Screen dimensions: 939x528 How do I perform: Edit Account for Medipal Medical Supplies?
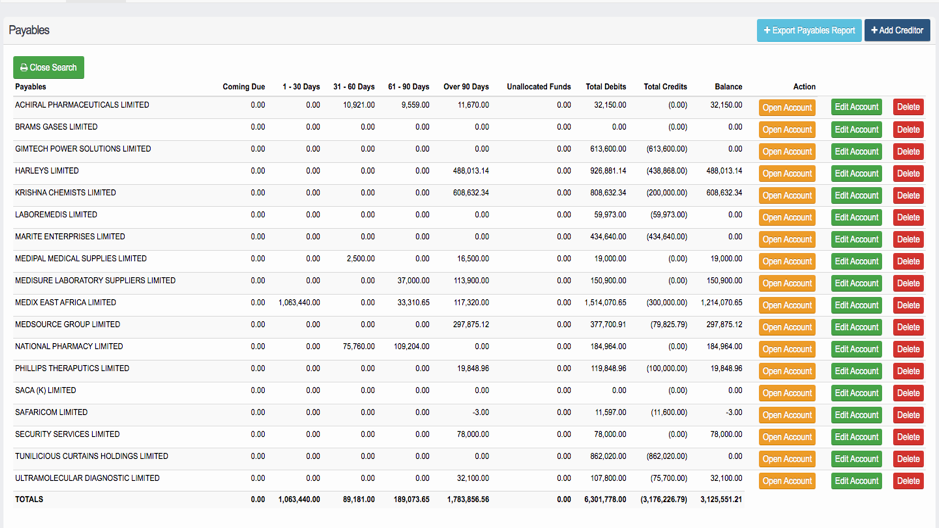856,261
